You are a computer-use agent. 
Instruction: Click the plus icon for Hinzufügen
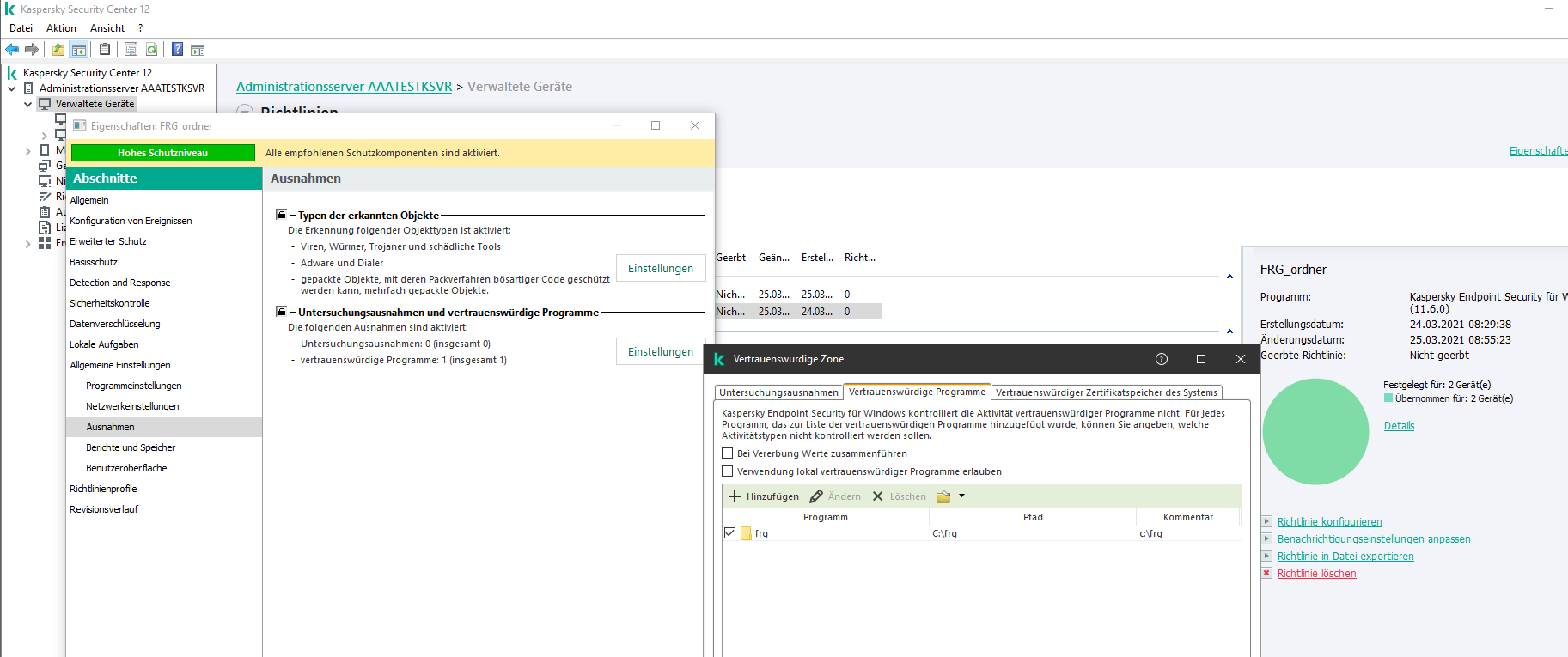click(x=735, y=496)
